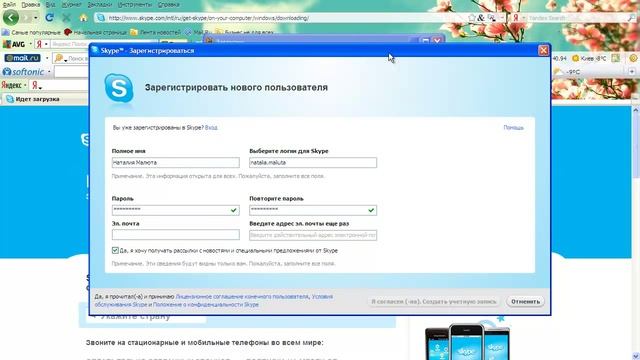Reload the page with the blue refresh icon
The height and width of the screenshot is (360, 640).
49,18
